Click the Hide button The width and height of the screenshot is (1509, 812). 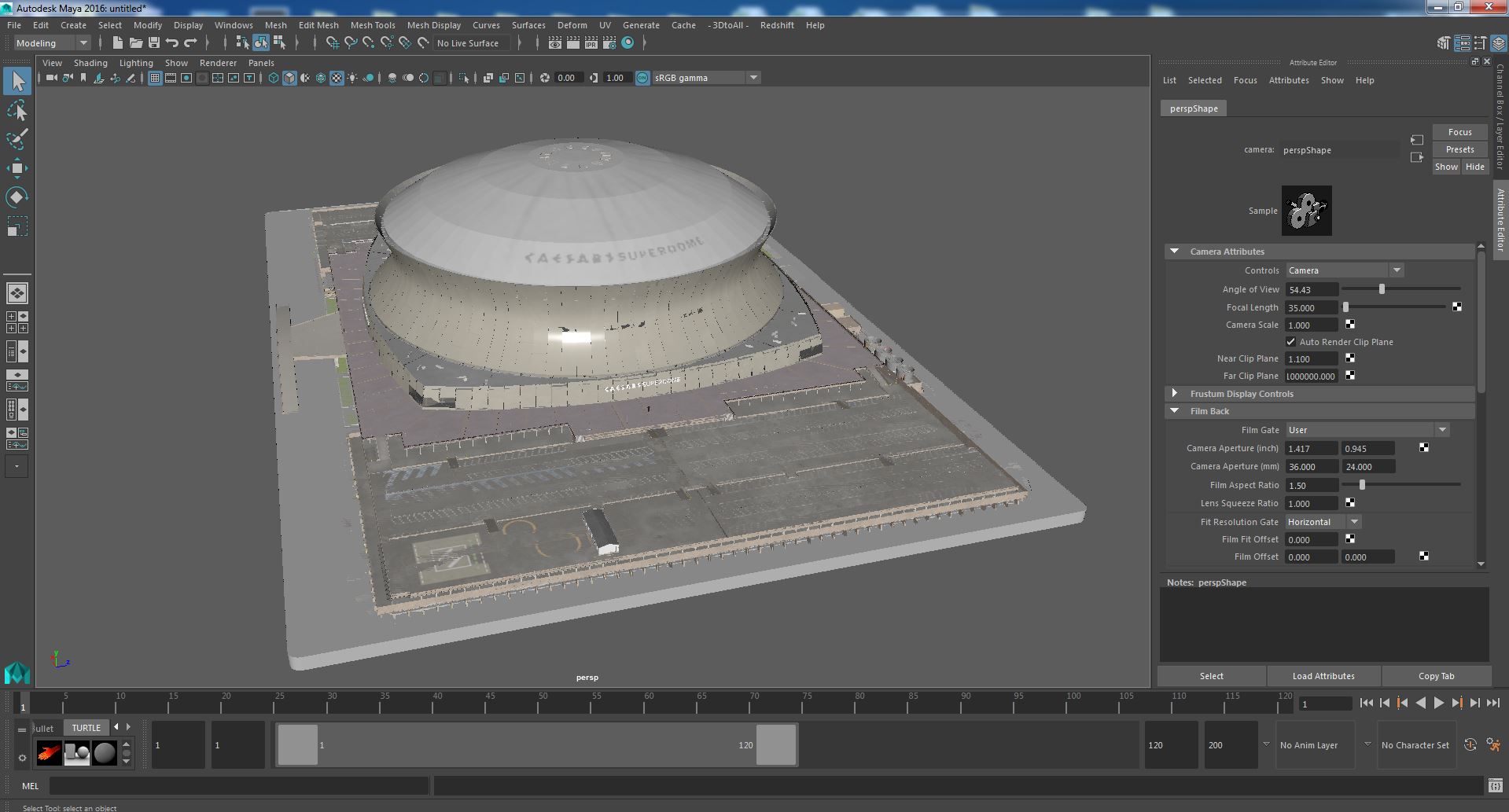coord(1474,167)
